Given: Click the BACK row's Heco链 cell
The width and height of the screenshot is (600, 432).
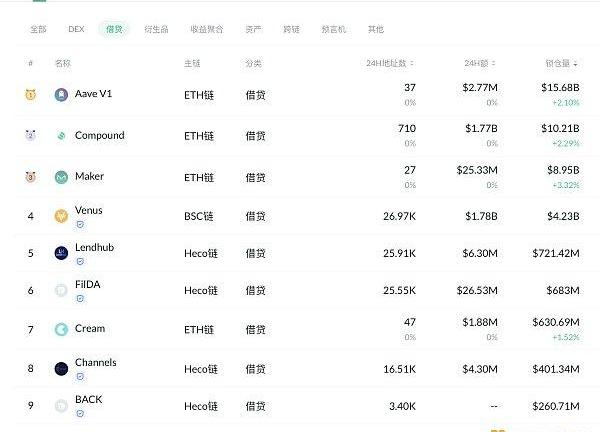Looking at the screenshot, I should click(x=200, y=405).
